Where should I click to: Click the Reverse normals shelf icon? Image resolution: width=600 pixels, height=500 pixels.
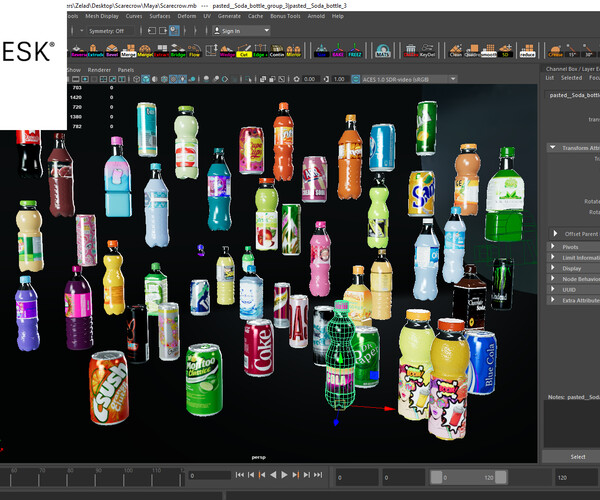coord(79,51)
